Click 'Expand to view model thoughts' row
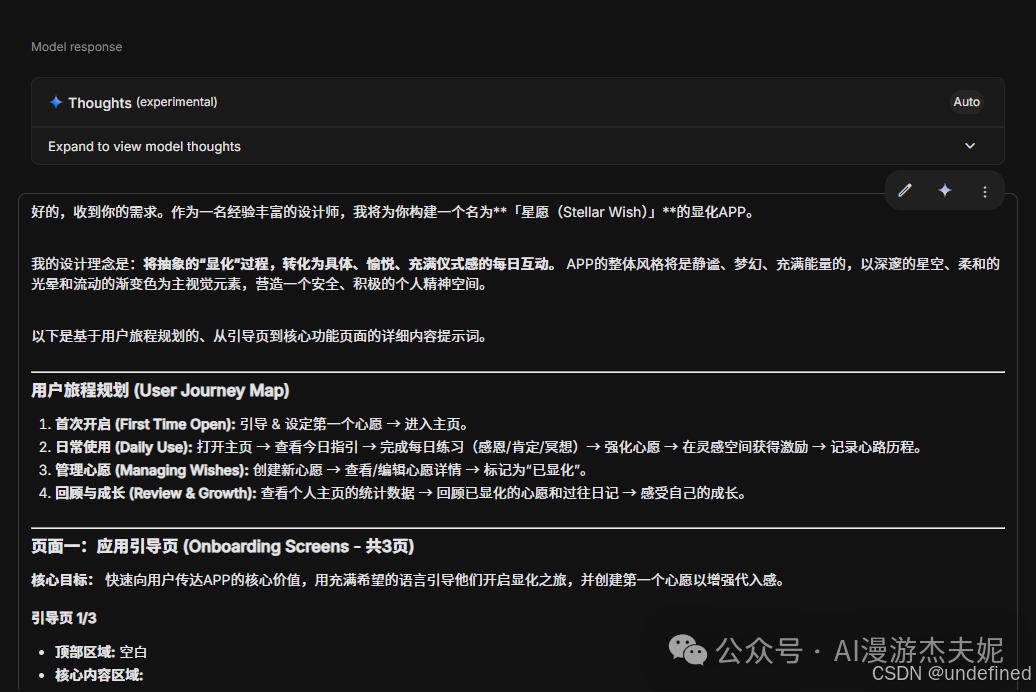 click(517, 146)
